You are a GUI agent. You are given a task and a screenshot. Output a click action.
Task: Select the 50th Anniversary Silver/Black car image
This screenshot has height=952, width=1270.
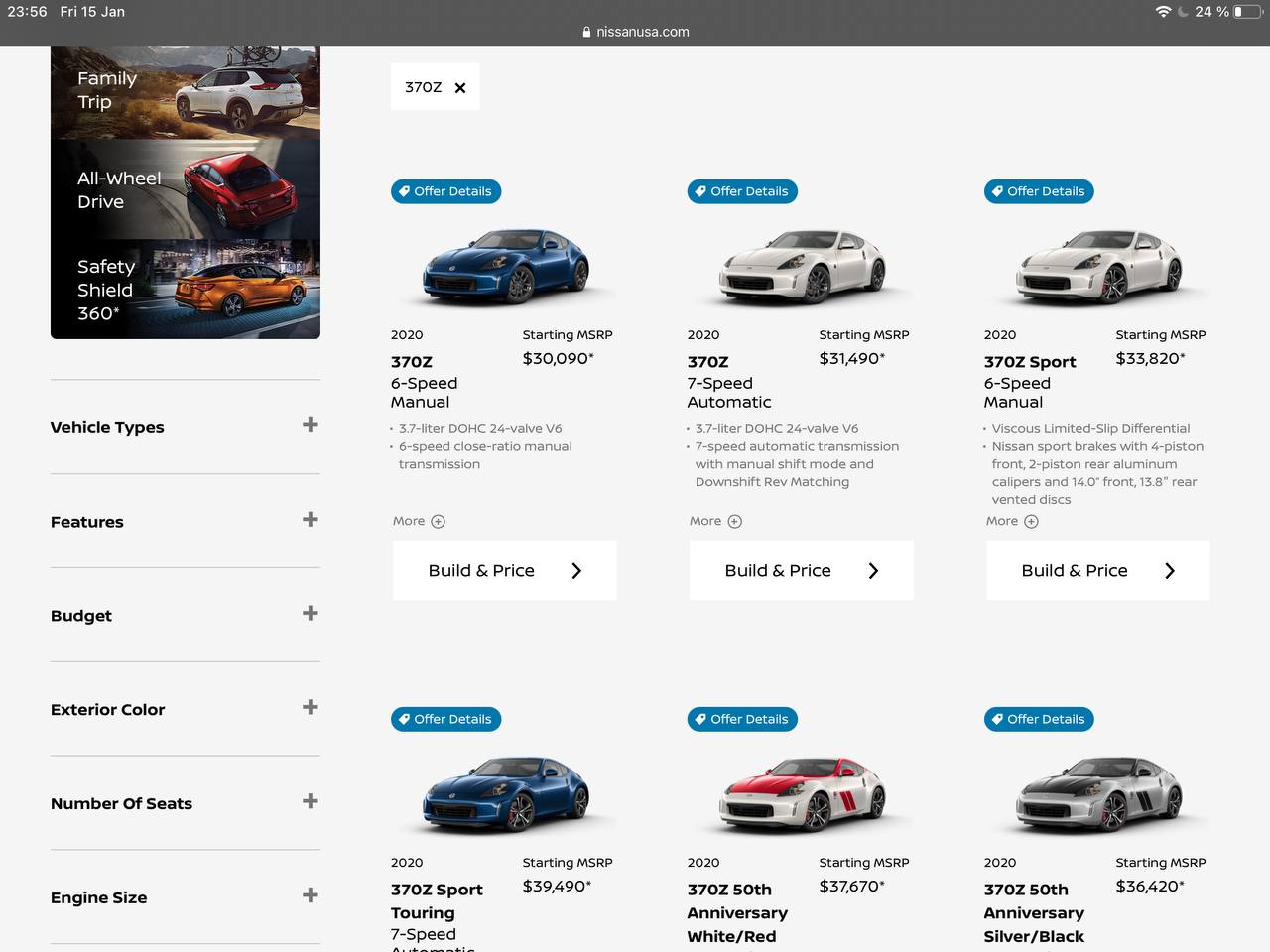click(1098, 793)
